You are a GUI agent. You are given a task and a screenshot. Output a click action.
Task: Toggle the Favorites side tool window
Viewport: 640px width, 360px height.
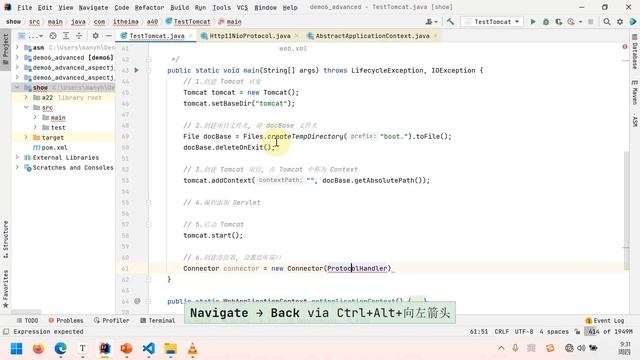[6, 289]
